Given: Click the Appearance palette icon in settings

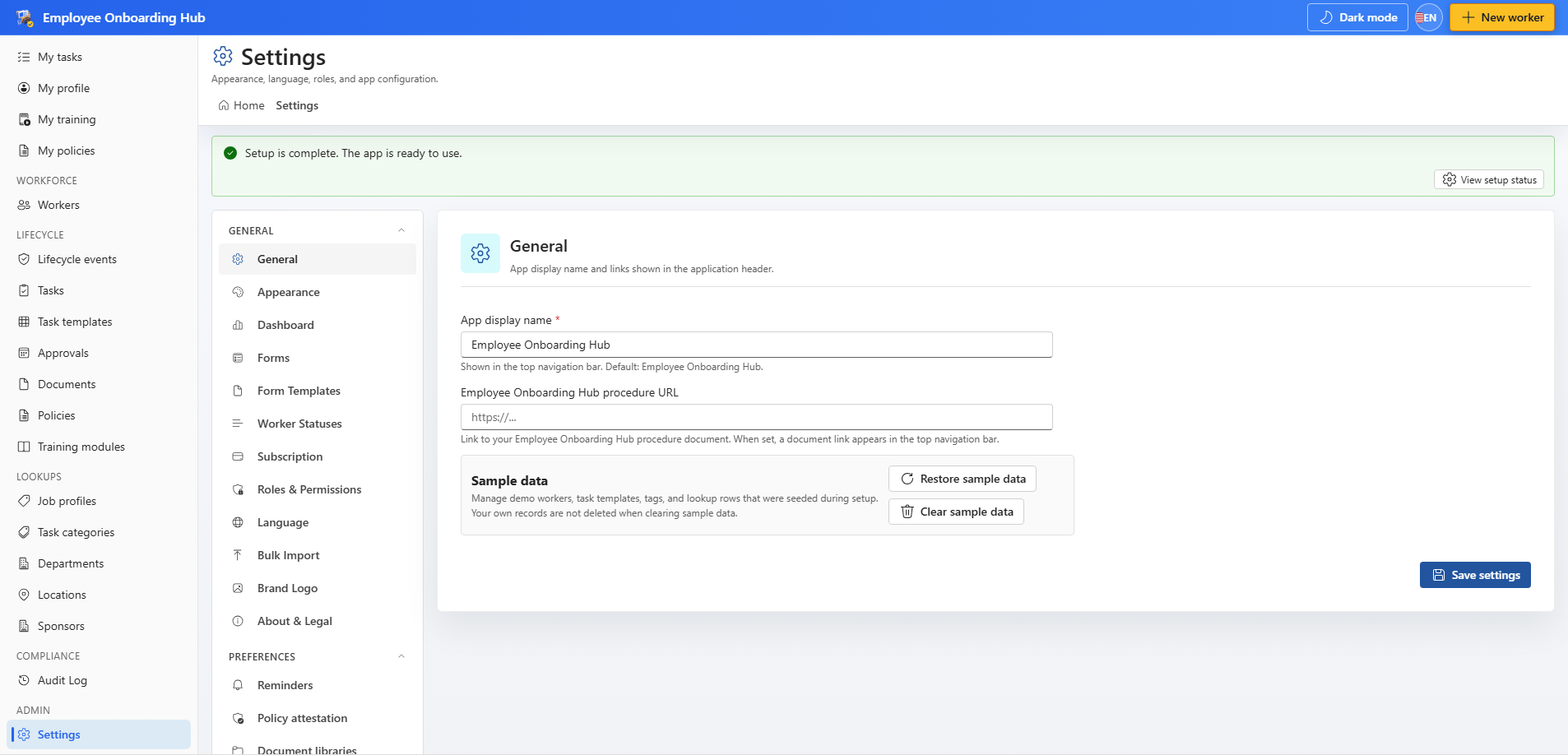Looking at the screenshot, I should click(238, 292).
